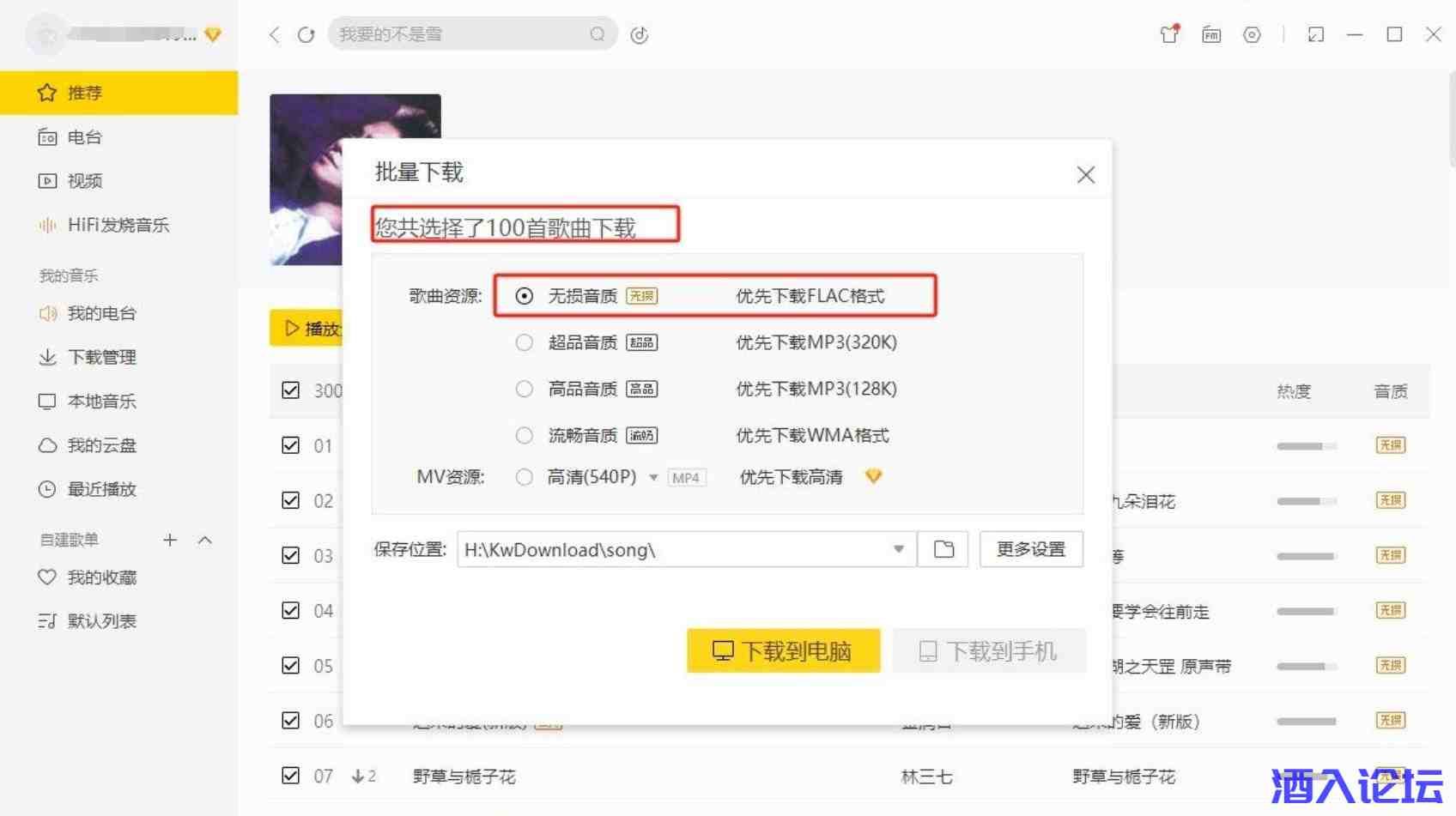This screenshot has height=816, width=1456.
Task: Select 超品音质 radio button
Action: click(x=524, y=342)
